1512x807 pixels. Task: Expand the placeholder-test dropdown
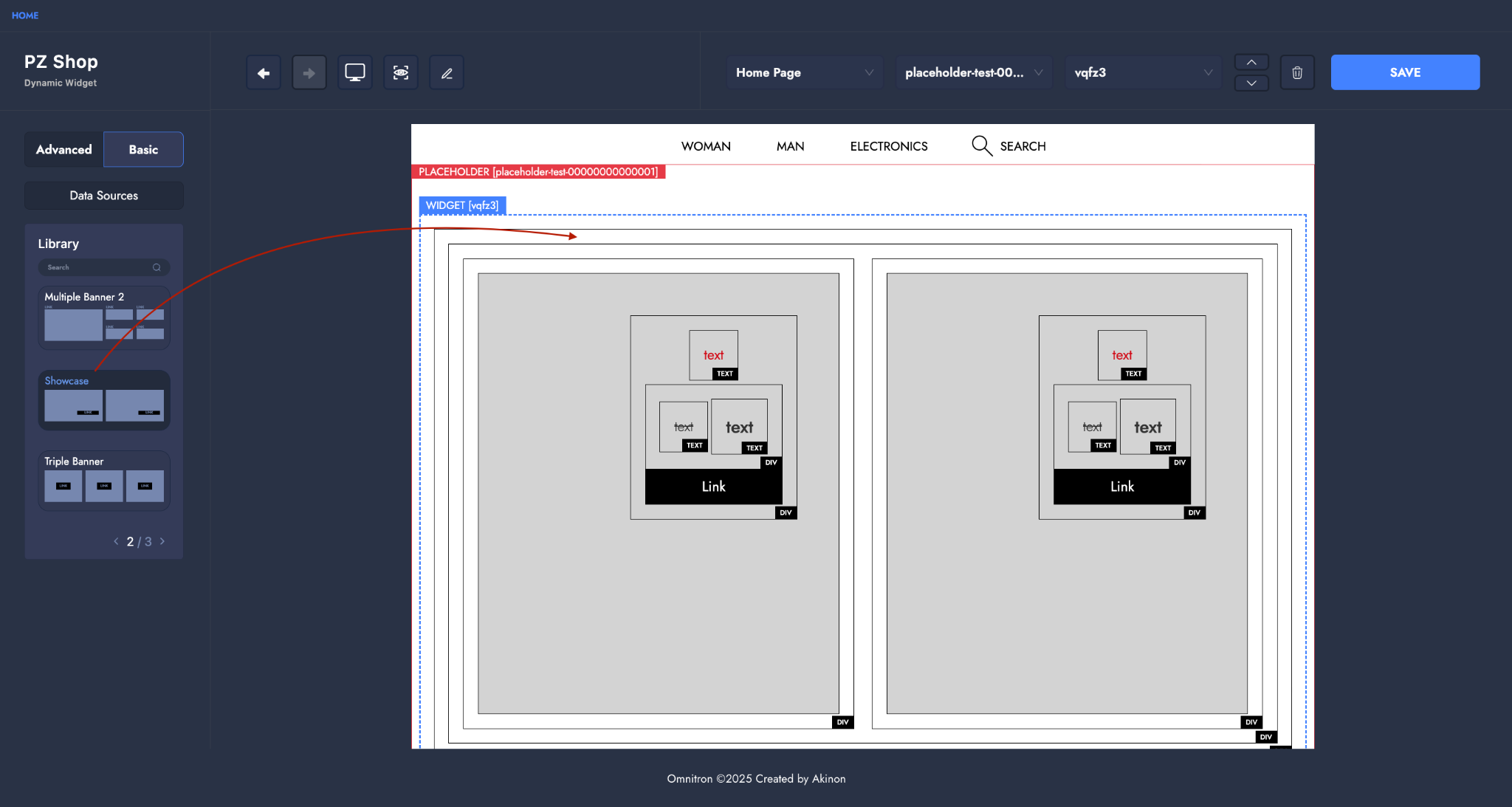tap(973, 73)
